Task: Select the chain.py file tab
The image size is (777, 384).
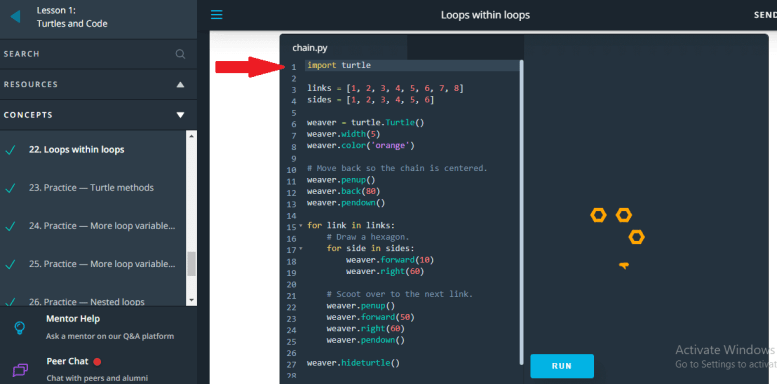Action: tap(310, 48)
